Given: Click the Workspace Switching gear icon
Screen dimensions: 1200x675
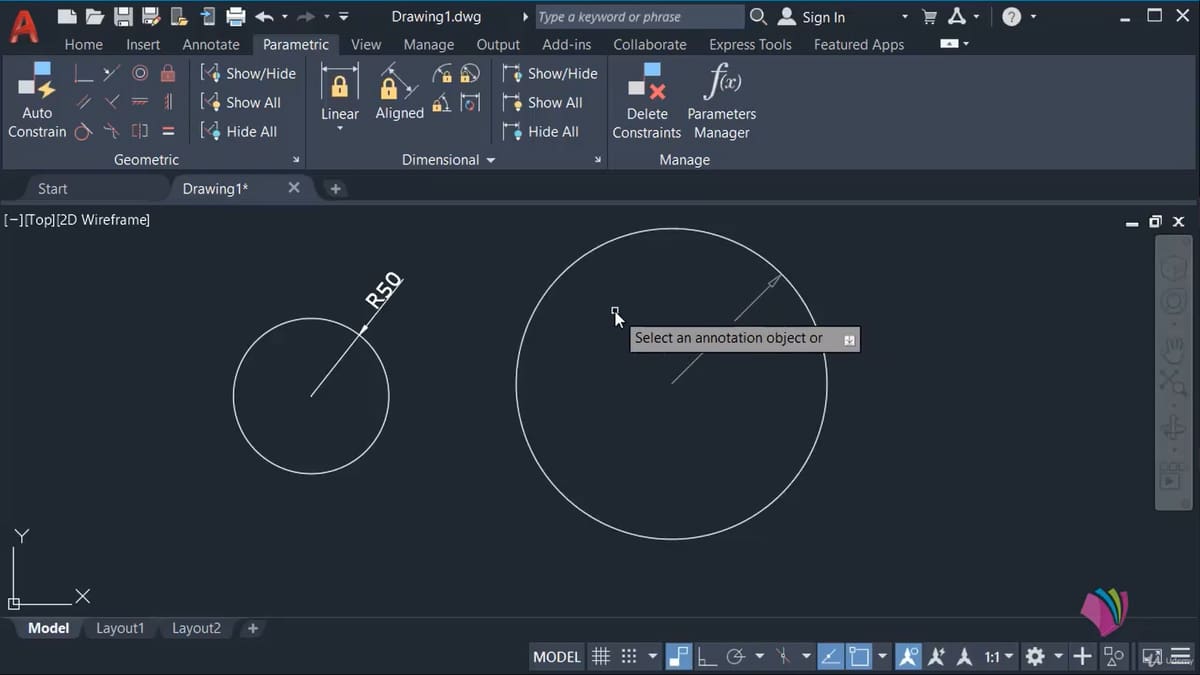Looking at the screenshot, I should [1035, 657].
